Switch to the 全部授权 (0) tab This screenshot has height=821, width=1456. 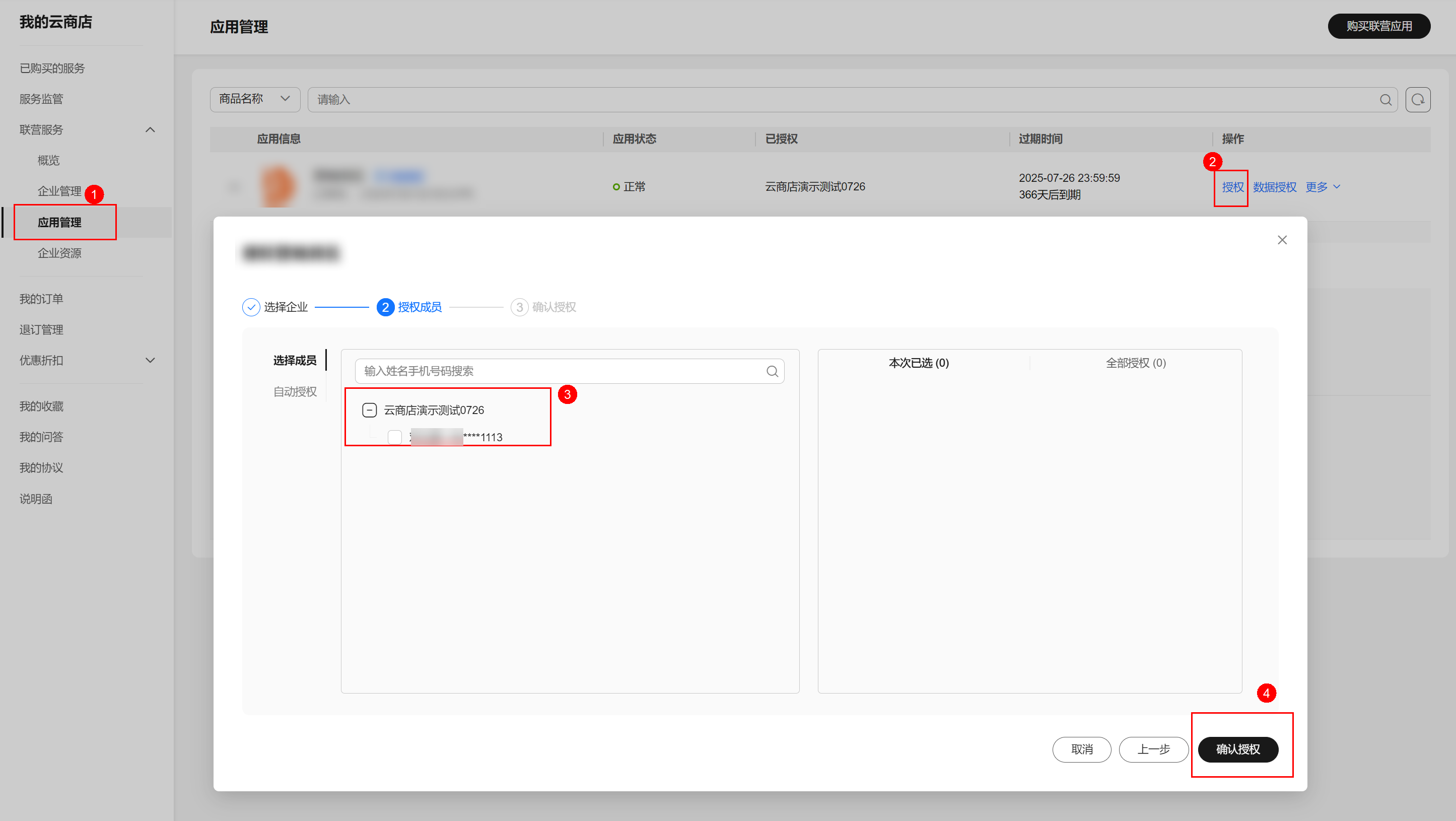click(1135, 363)
